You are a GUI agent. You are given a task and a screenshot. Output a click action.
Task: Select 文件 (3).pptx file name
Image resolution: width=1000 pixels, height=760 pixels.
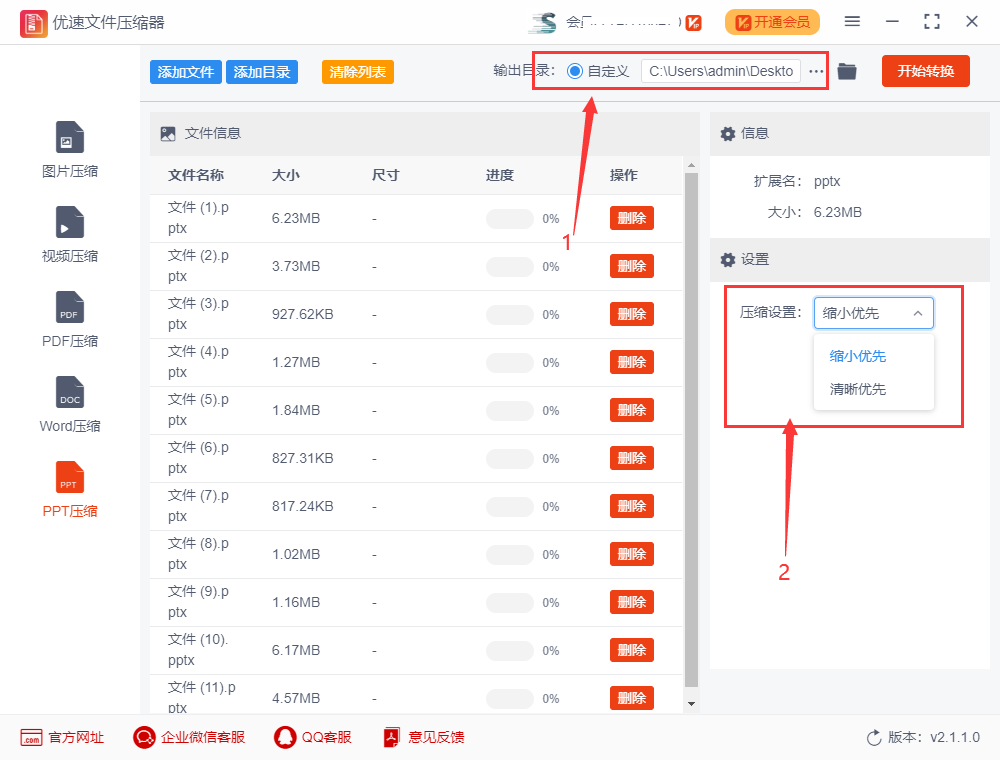pos(198,314)
